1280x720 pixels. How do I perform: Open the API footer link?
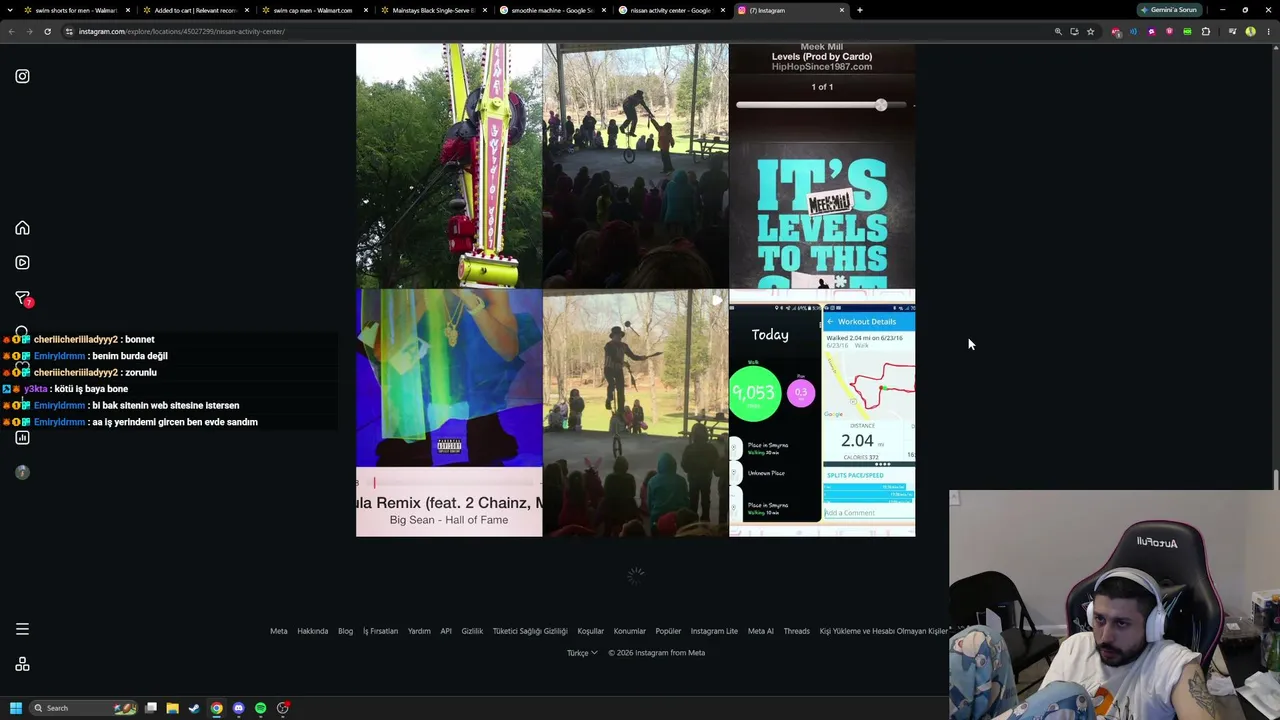446,631
